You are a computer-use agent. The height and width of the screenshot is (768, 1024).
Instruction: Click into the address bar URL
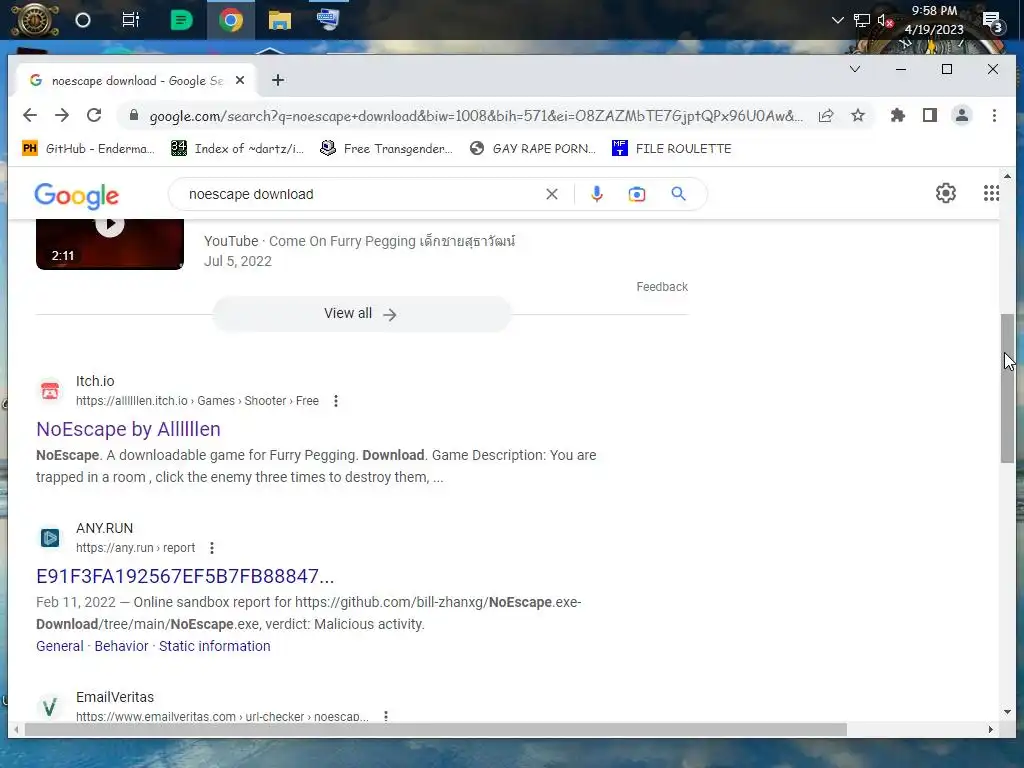pos(475,116)
